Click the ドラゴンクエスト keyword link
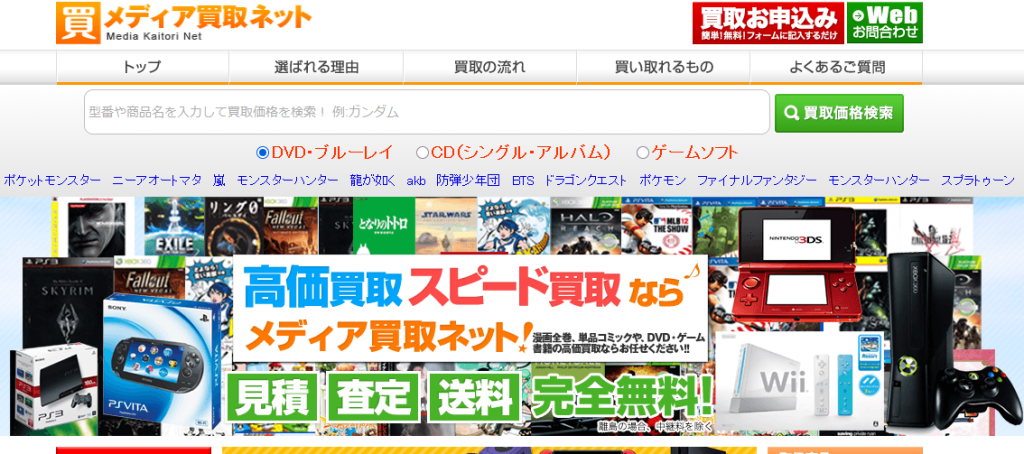 [586, 180]
